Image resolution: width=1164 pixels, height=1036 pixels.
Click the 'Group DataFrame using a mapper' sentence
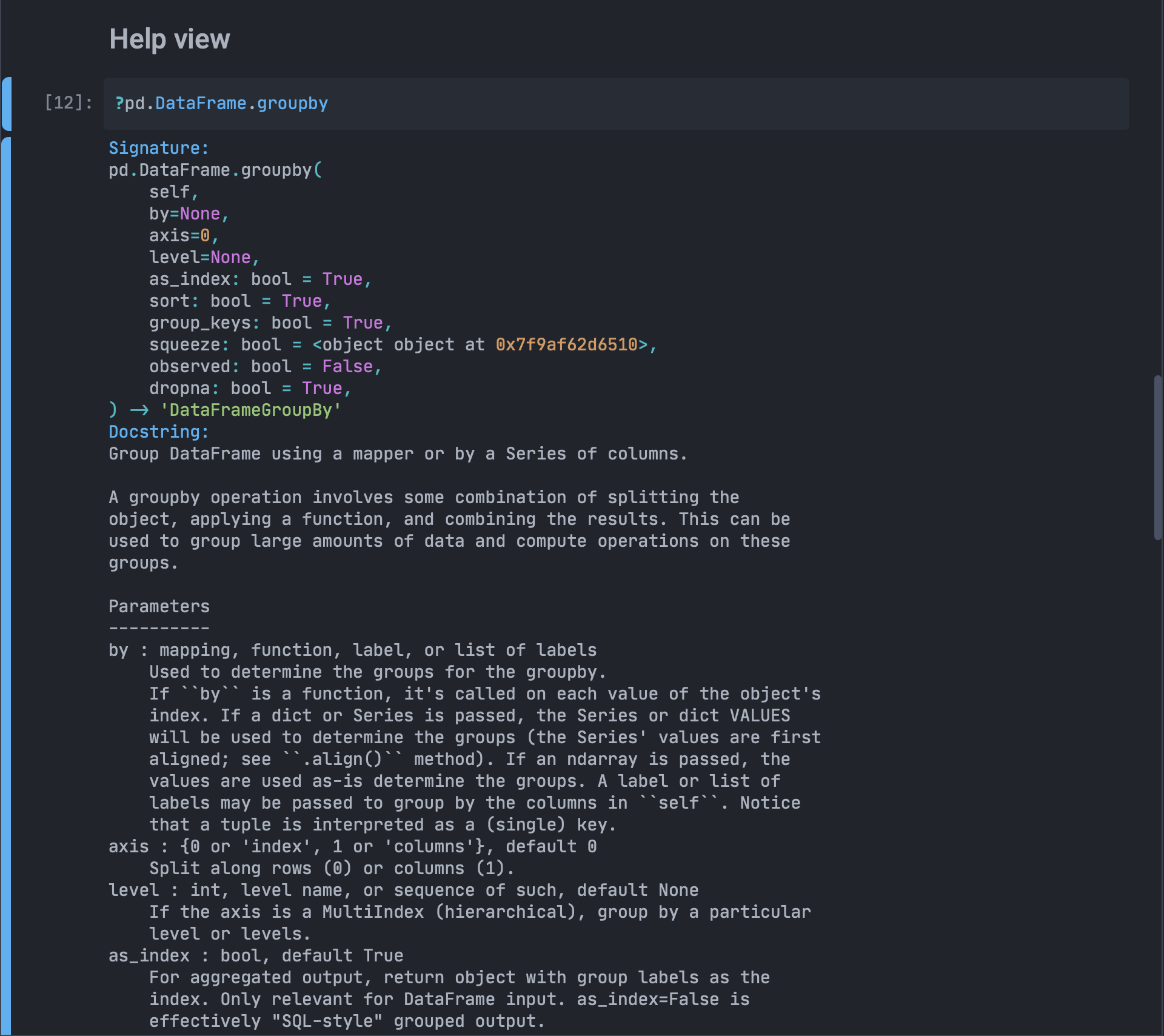pyautogui.click(x=397, y=454)
